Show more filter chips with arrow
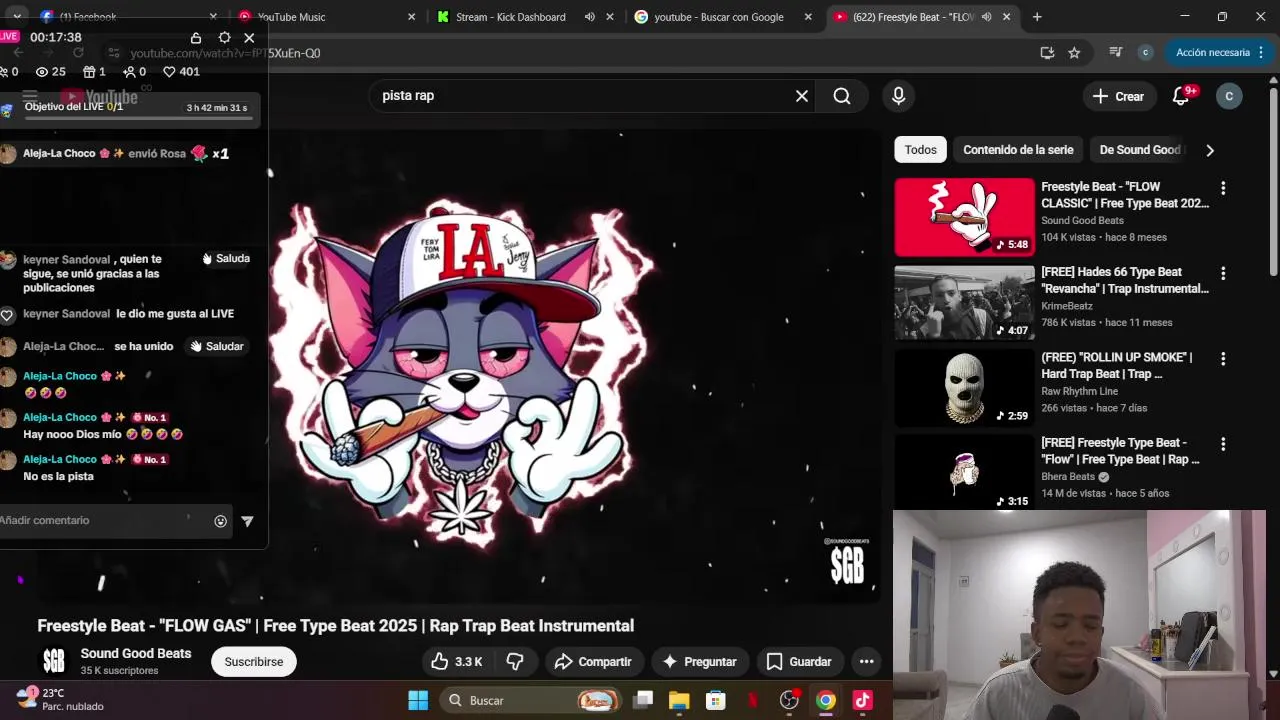This screenshot has width=1280, height=720. 1210,150
